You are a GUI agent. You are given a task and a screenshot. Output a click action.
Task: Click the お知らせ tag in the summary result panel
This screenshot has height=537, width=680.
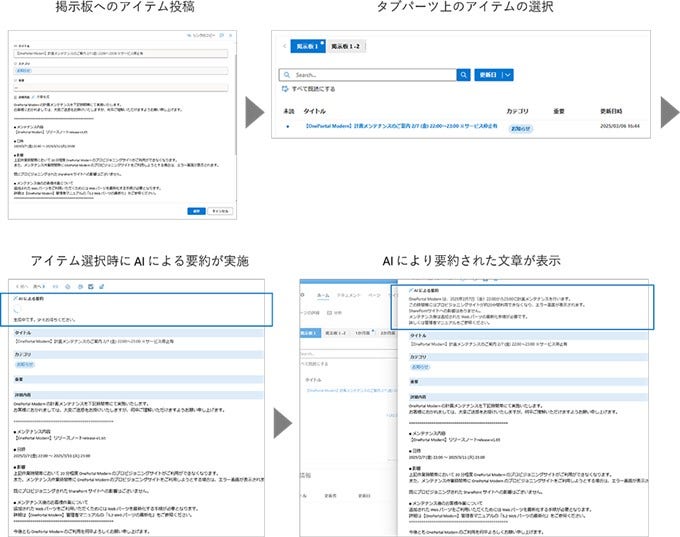point(420,367)
